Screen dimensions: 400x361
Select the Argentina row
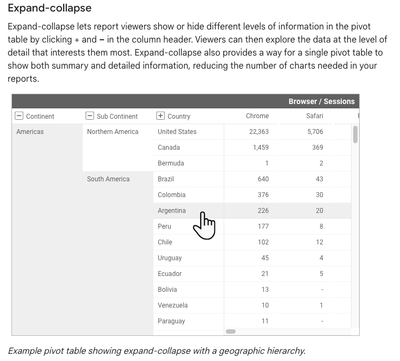pos(252,211)
